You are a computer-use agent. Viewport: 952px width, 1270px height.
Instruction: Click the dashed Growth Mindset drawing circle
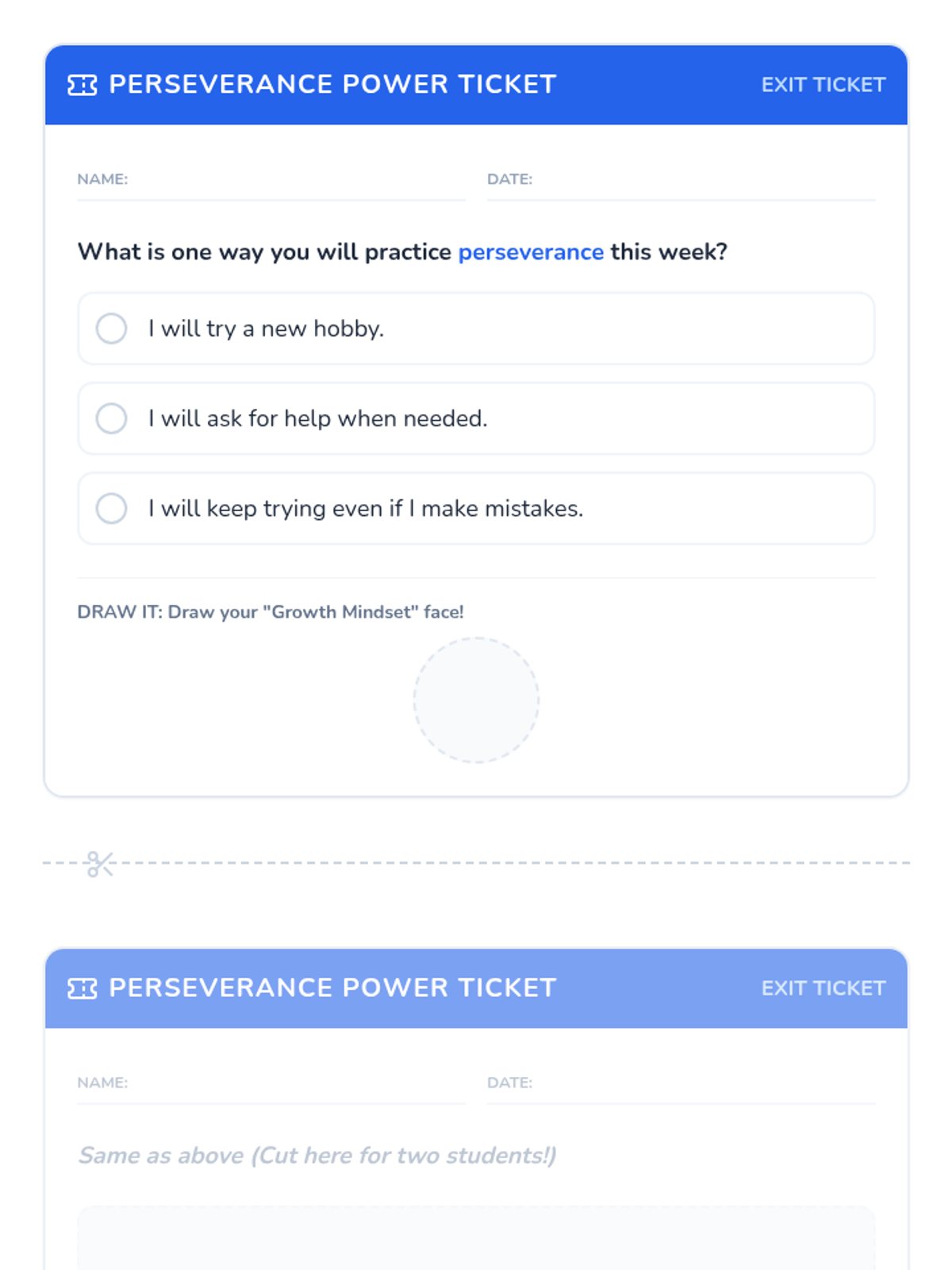coord(476,700)
